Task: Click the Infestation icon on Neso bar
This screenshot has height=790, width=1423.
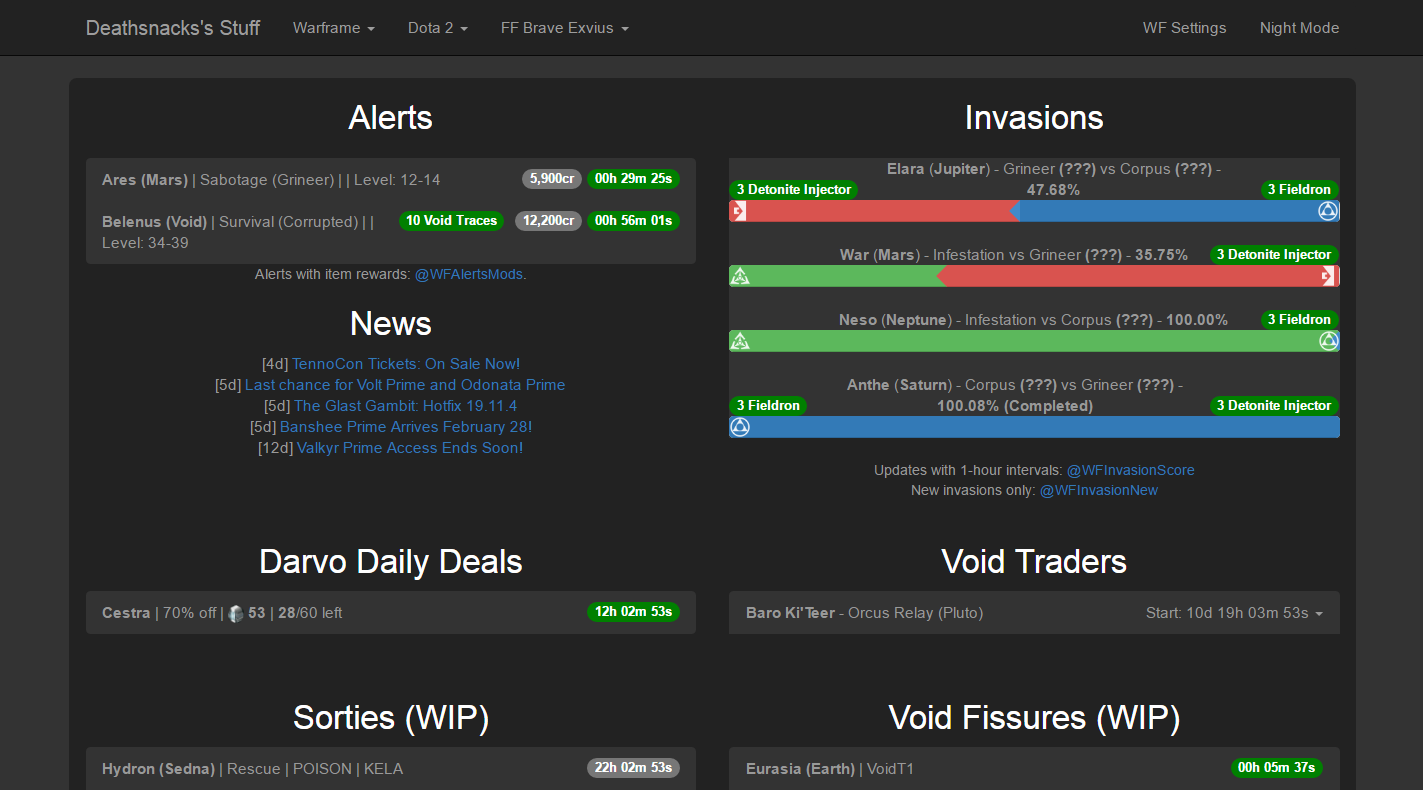Action: tap(740, 341)
